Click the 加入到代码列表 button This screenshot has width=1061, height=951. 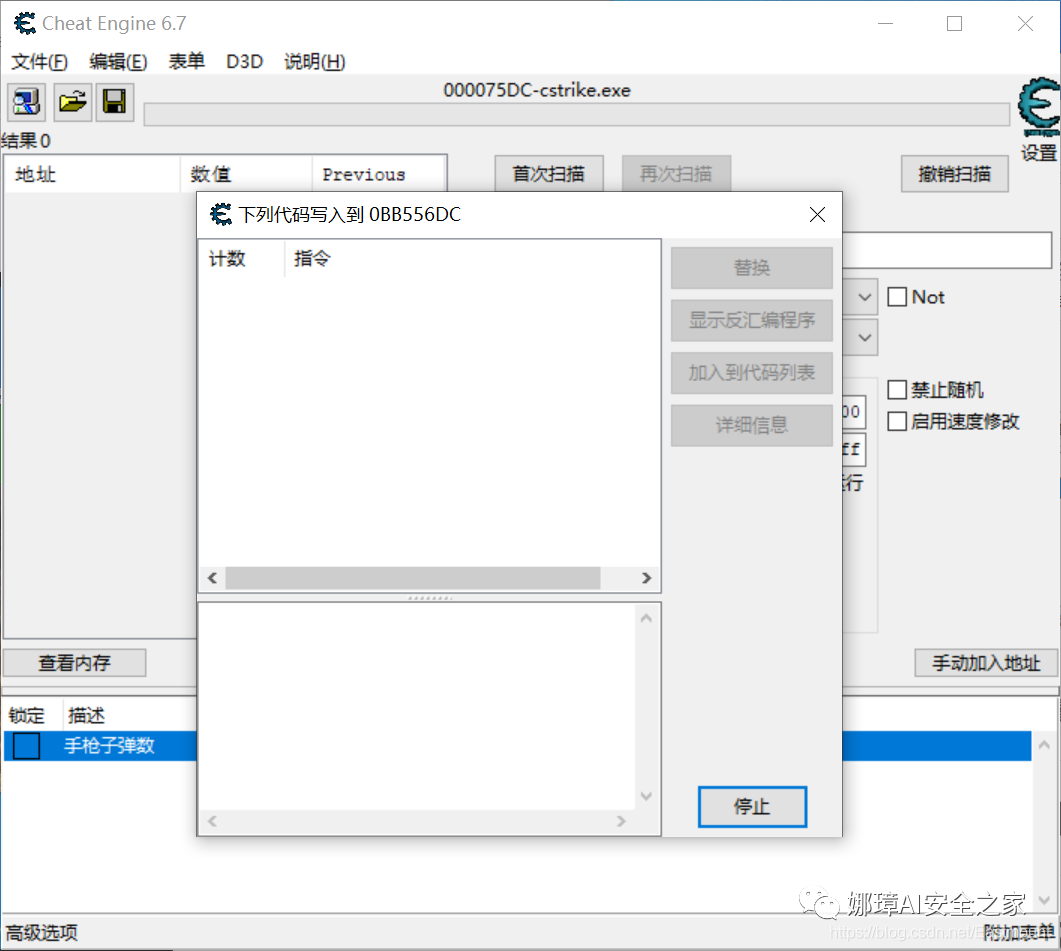tap(752, 373)
